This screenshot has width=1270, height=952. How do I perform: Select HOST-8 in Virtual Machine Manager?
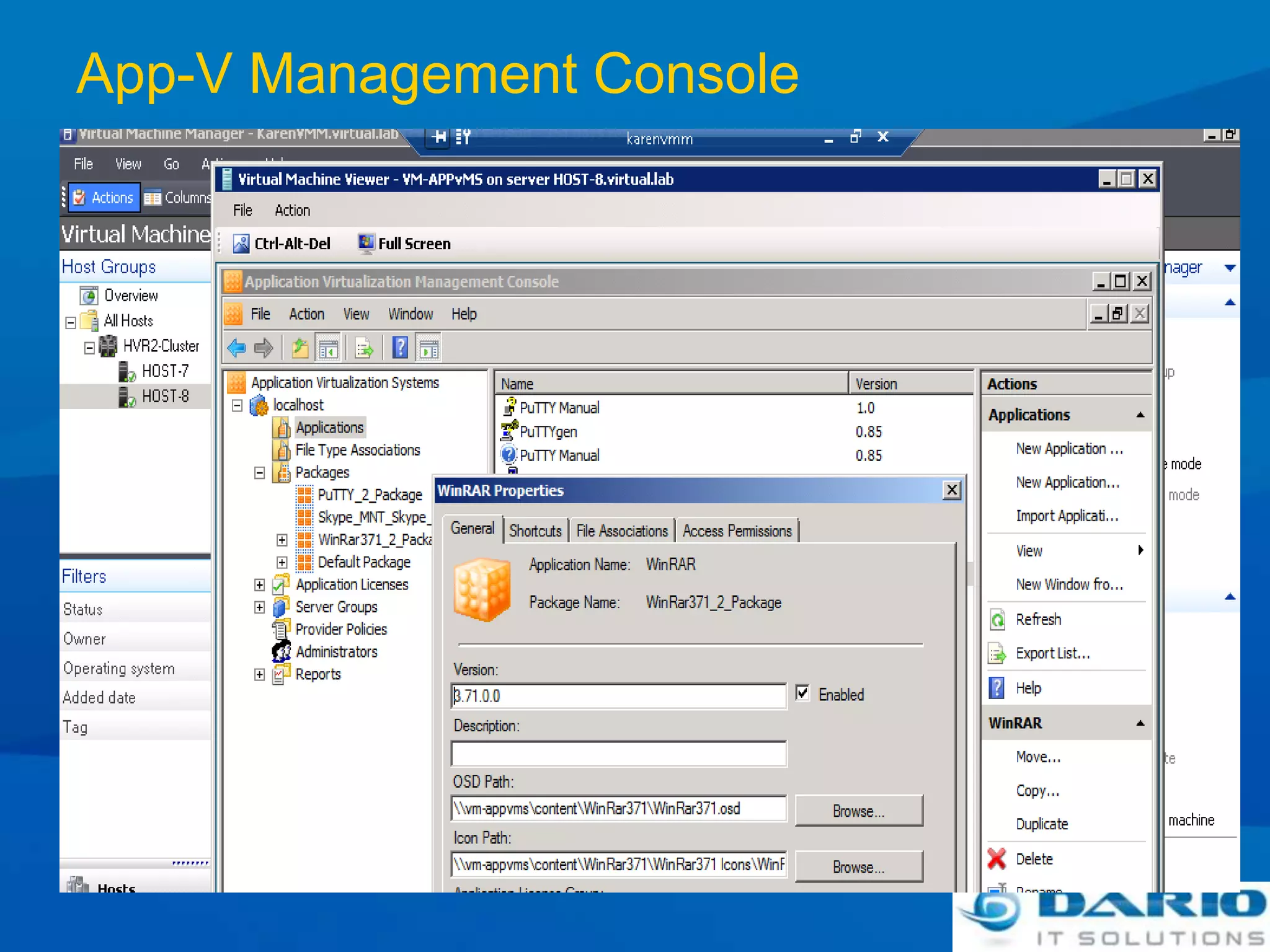point(165,397)
